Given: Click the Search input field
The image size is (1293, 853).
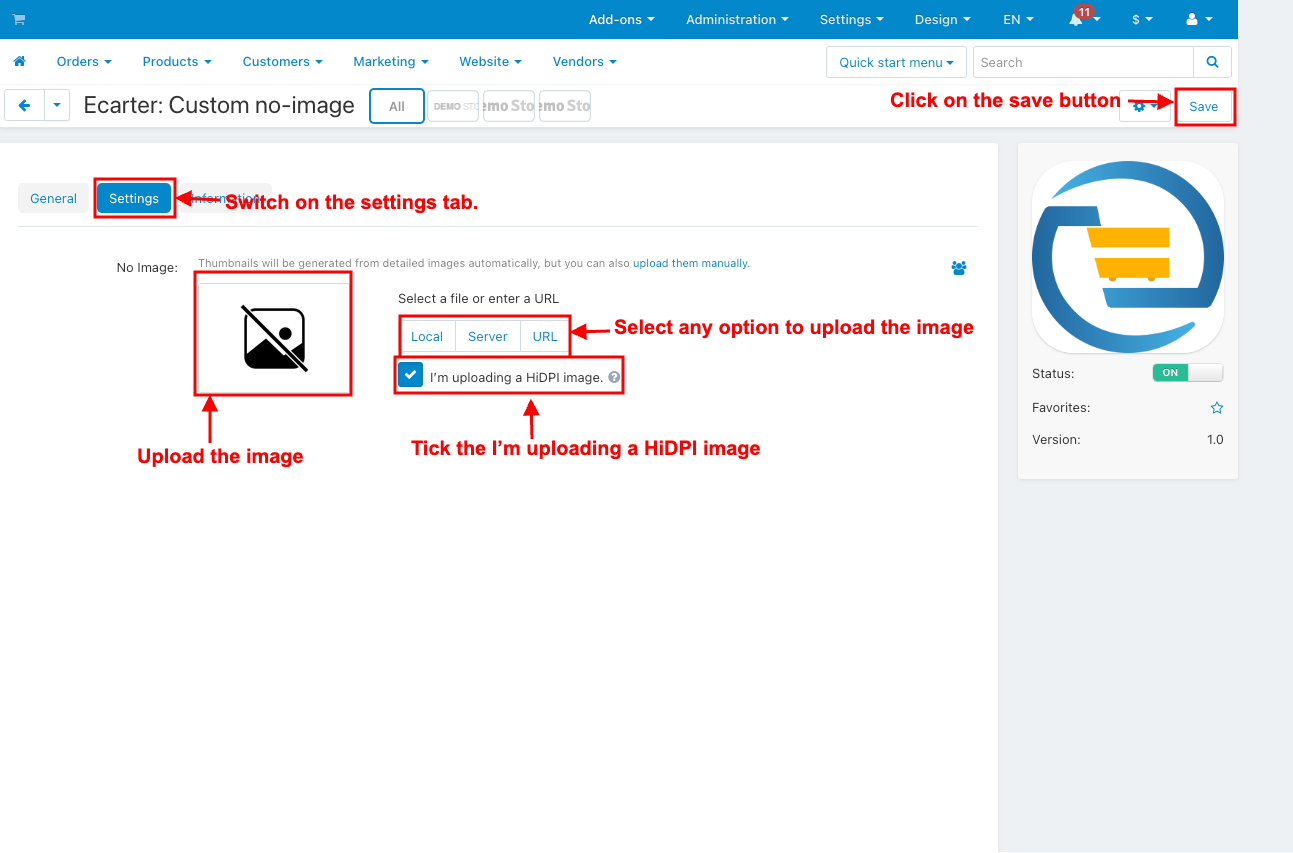Looking at the screenshot, I should click(1082, 62).
